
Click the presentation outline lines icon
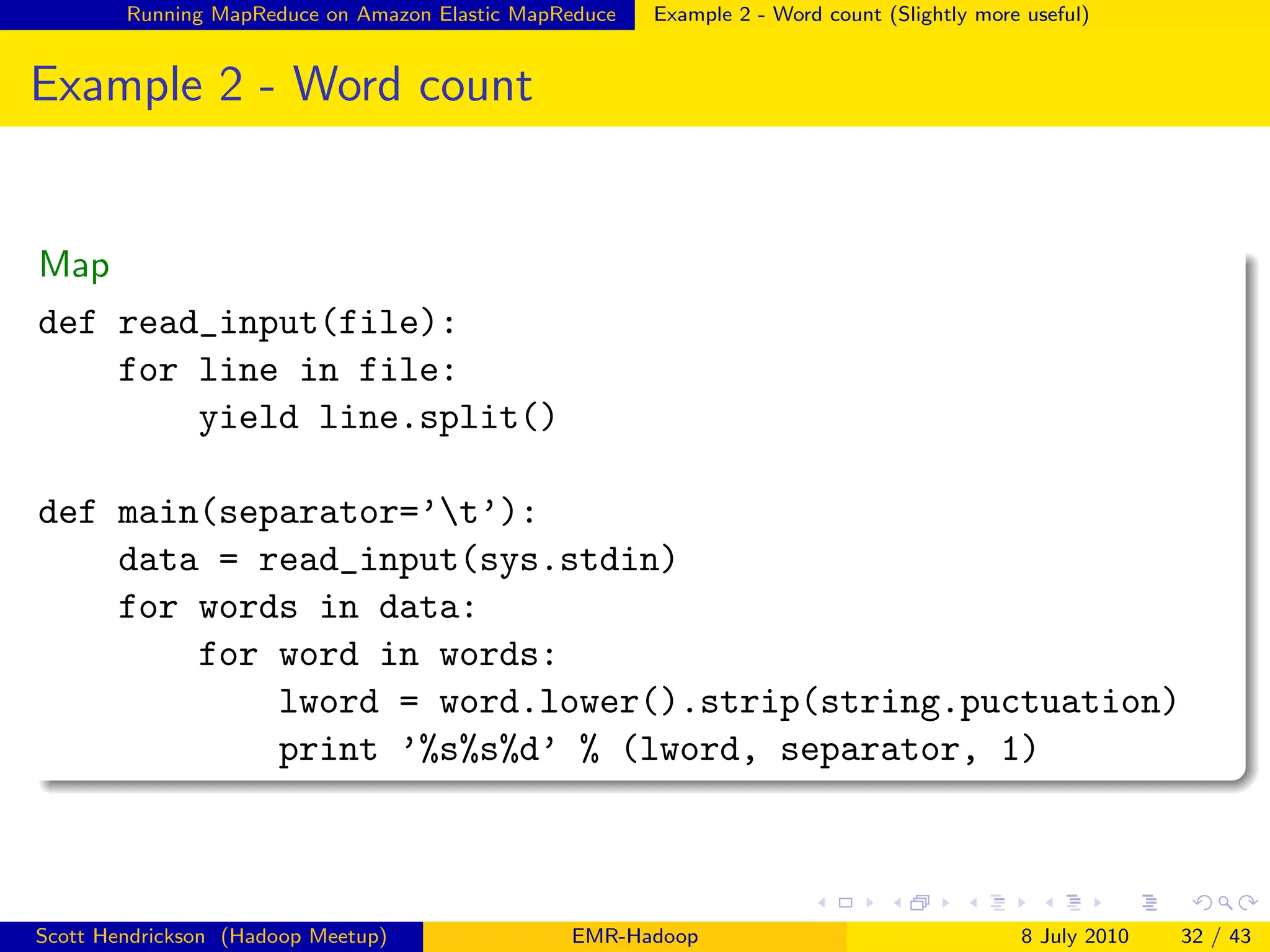pos(1149,903)
